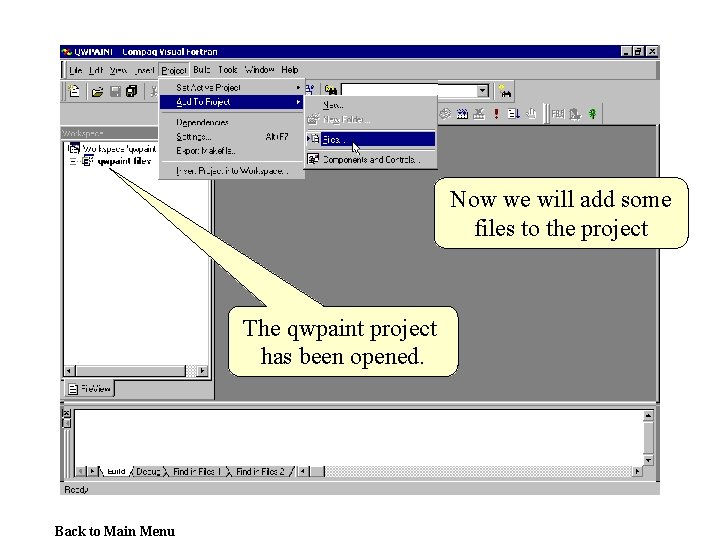Switch to the Debug output tab
This screenshot has width=720, height=540.
pos(148,472)
